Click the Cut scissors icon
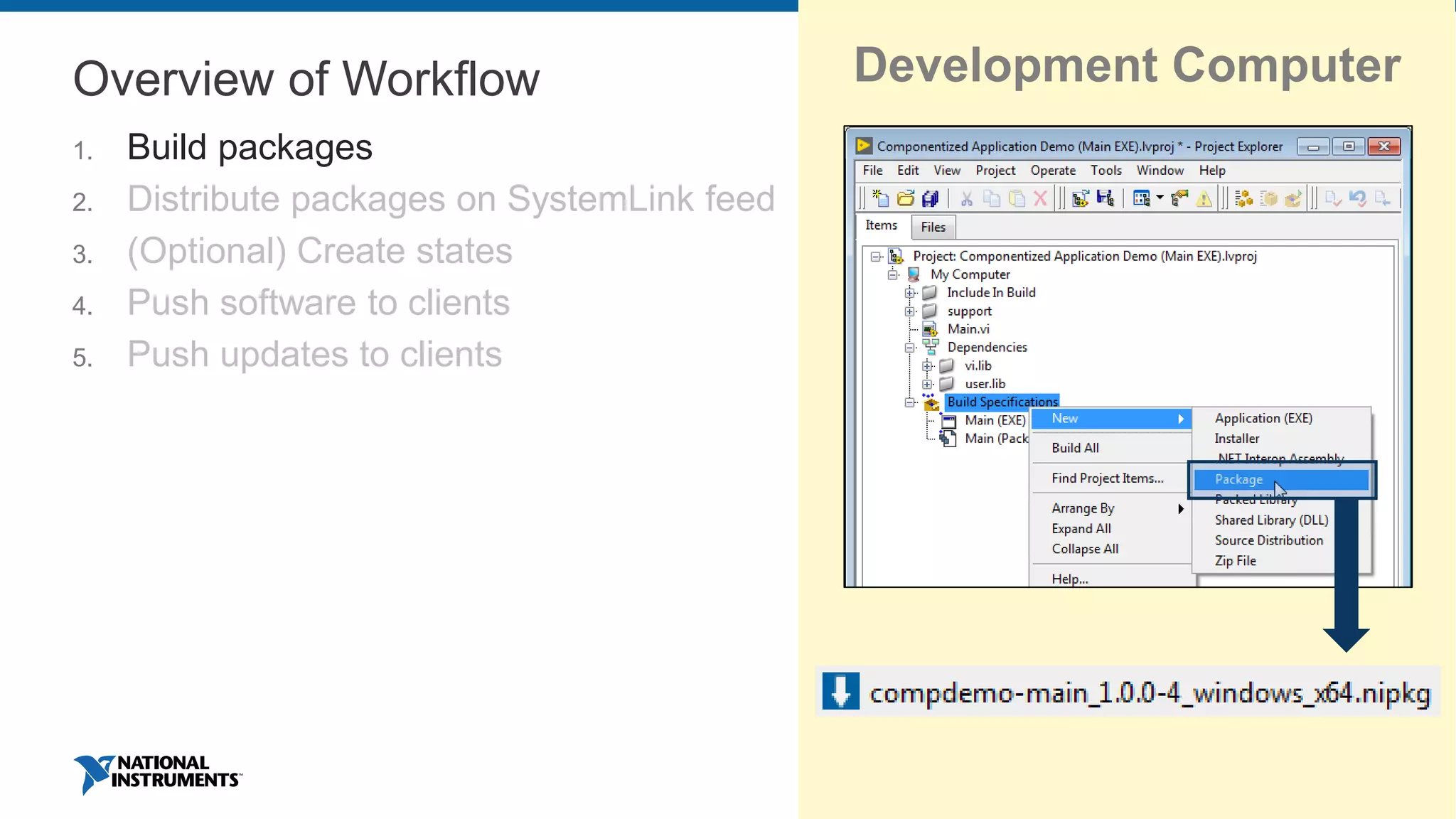 click(966, 198)
